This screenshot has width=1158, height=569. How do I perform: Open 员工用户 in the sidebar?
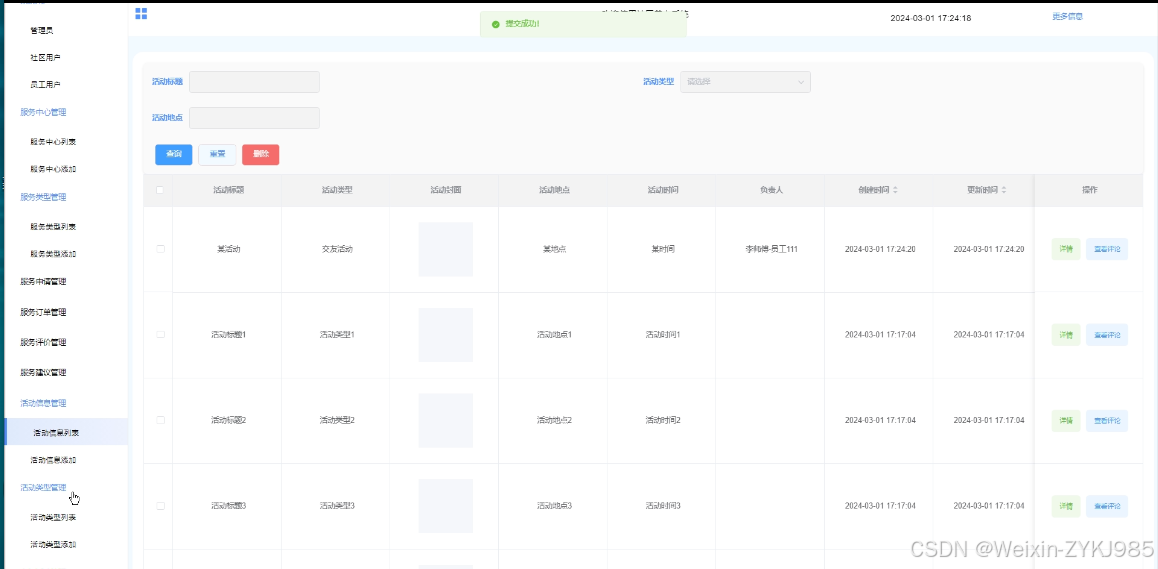(x=45, y=85)
